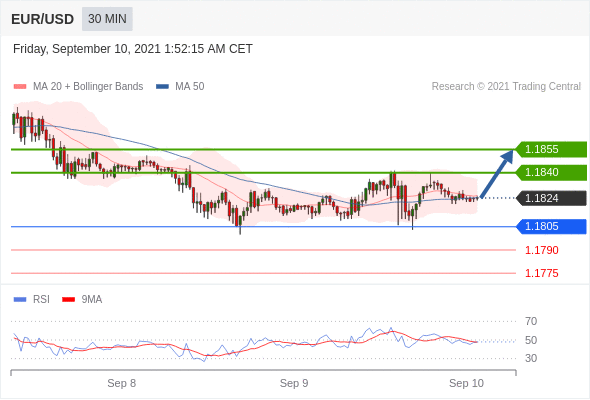Click the pink MA 20 Bollinger legend swatch
Screen dimensions: 590x400
pos(20,87)
